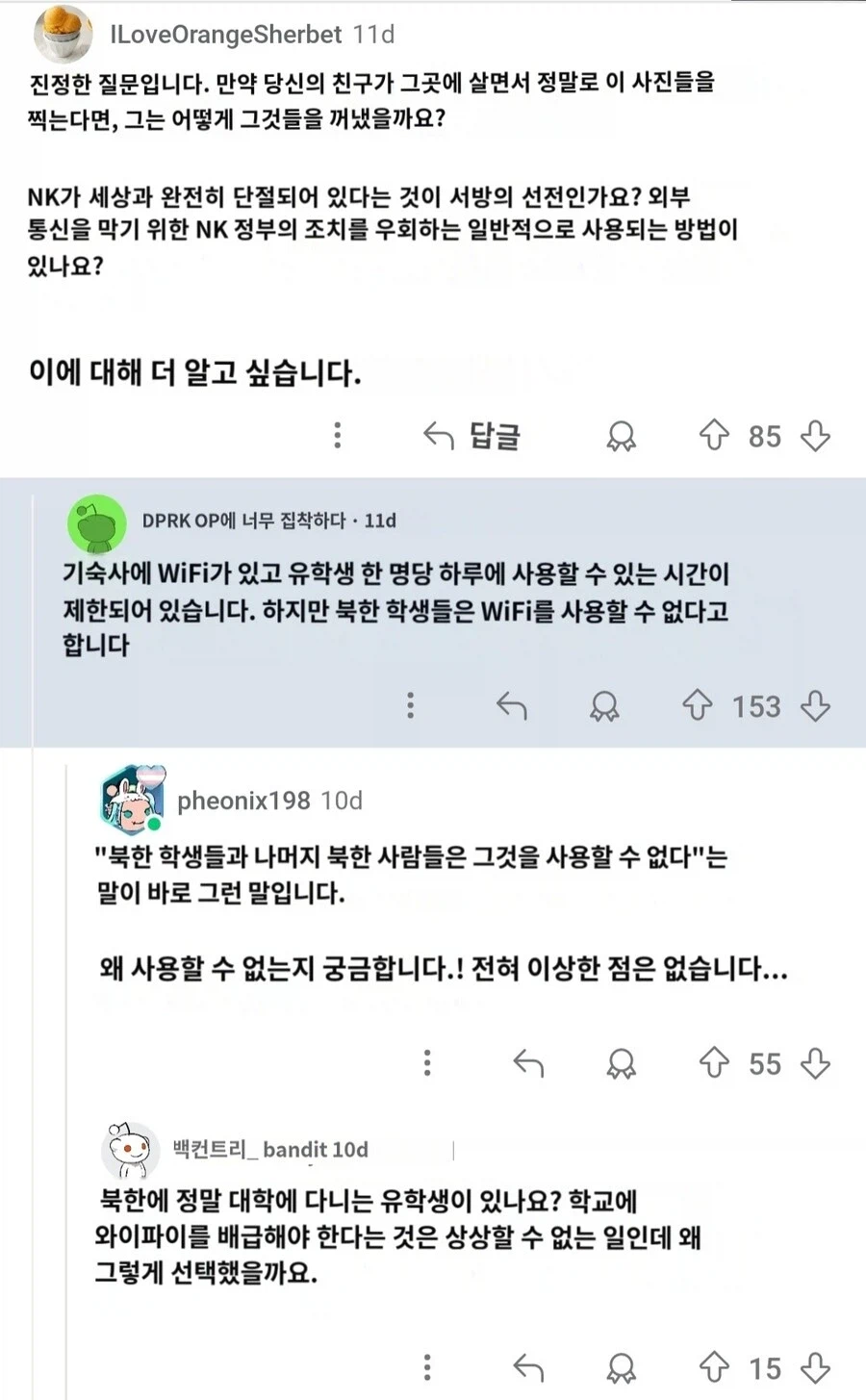
Task: Downvote DPRK OP's comment
Action: 815,705
